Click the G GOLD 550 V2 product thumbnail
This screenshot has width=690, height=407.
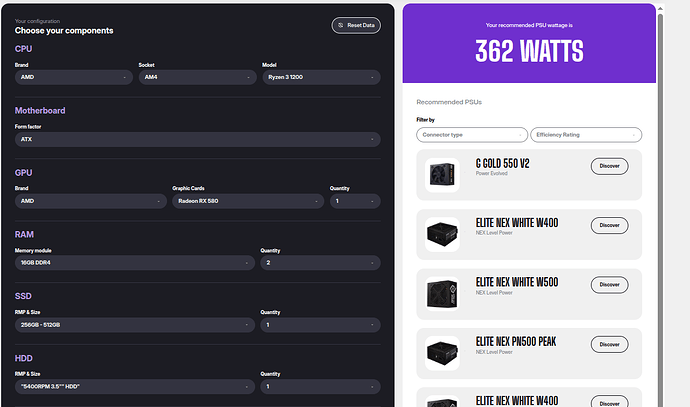(x=442, y=175)
